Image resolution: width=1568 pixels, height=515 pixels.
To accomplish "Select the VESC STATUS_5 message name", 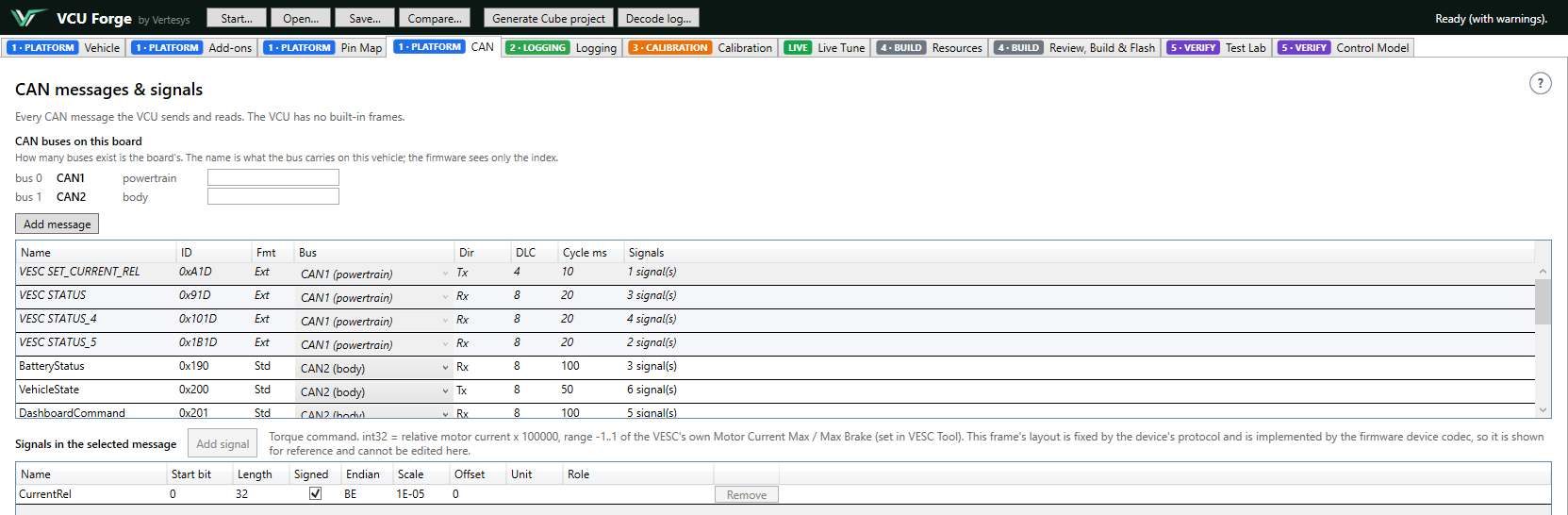I will click(58, 342).
